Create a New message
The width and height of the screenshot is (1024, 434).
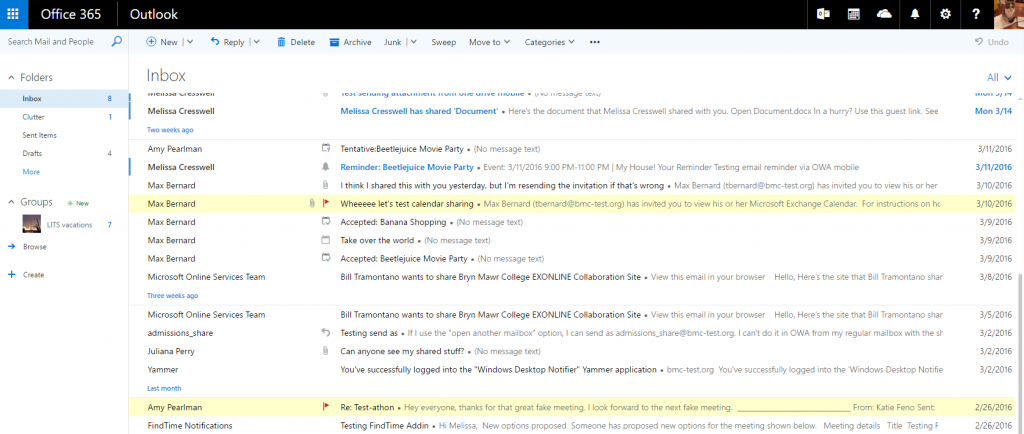[162, 42]
